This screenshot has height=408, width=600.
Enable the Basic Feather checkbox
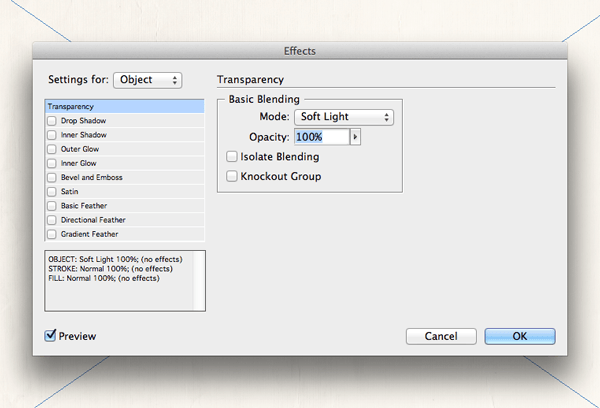tap(52, 206)
